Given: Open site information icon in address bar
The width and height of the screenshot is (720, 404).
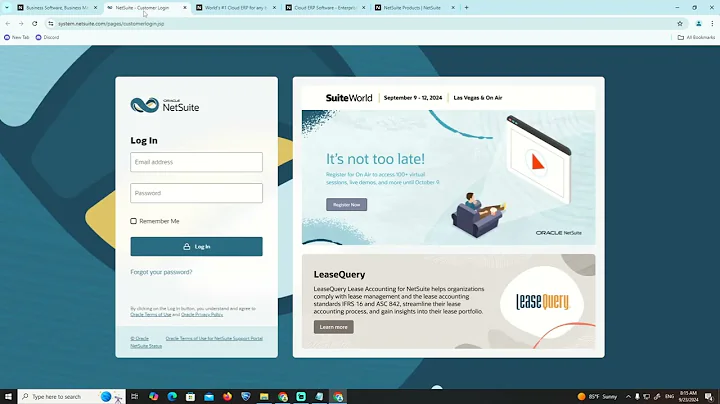Looking at the screenshot, I should (x=51, y=23).
